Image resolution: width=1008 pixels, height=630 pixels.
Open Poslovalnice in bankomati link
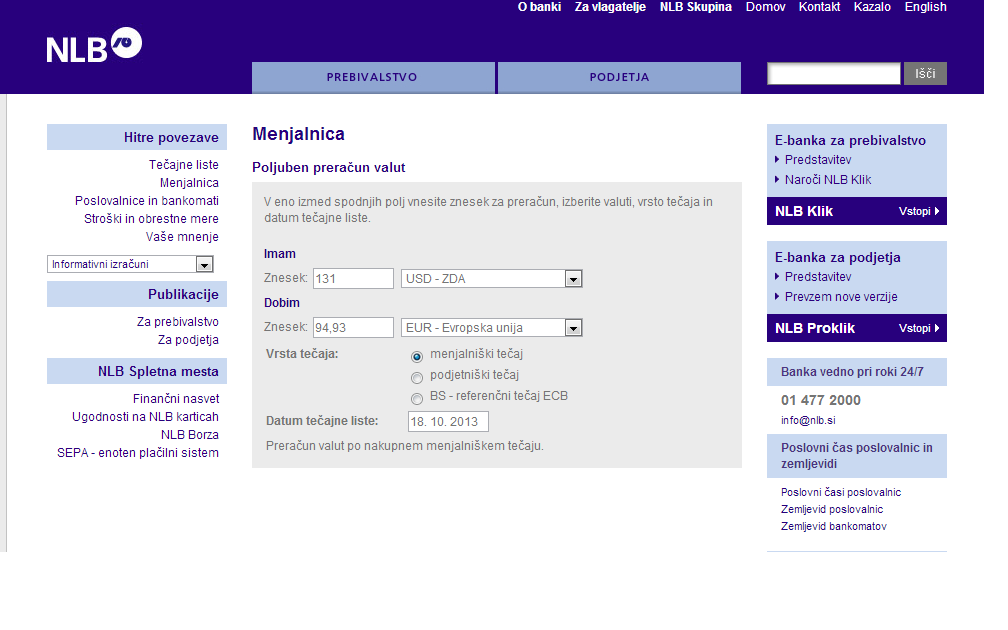click(x=147, y=201)
